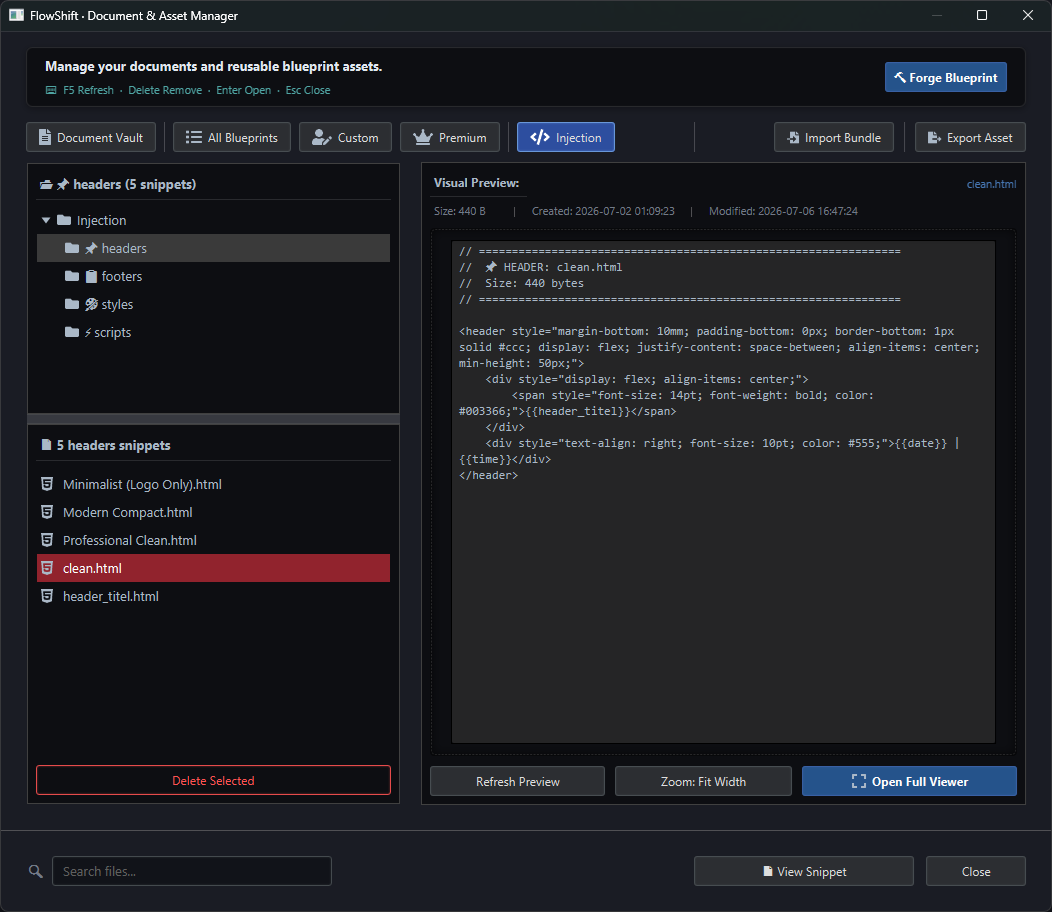Open the clean.html link in preview header

click(991, 185)
